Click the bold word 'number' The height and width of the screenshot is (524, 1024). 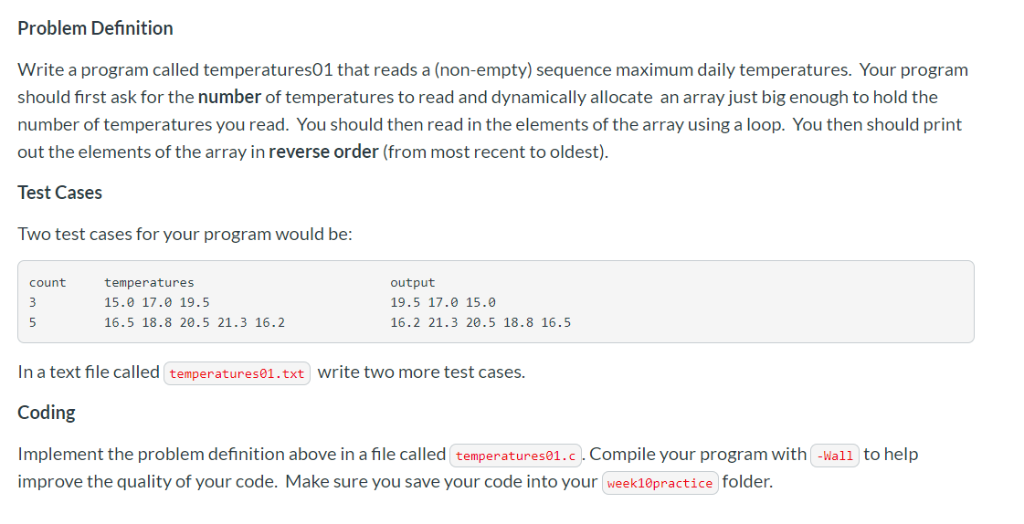pos(230,97)
